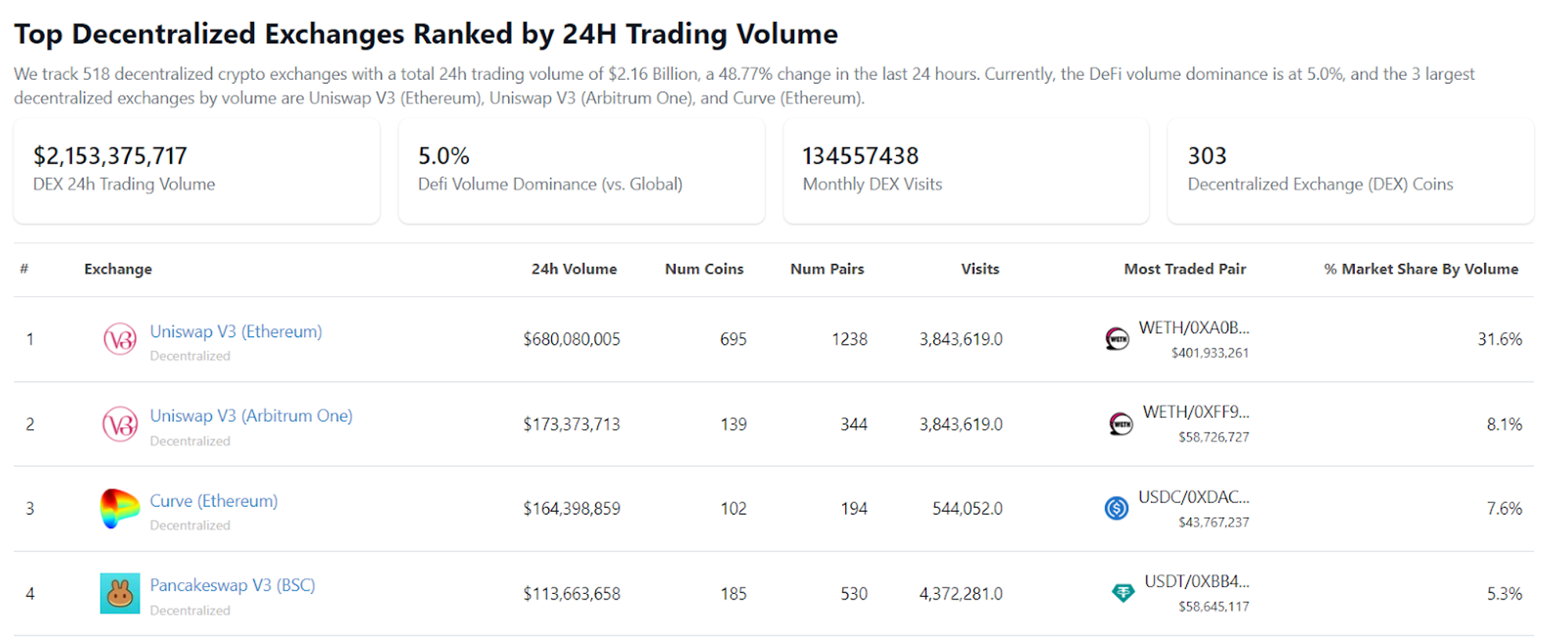Screen dimensions: 1568x637
Task: Click the Most Traded Pair header
Action: coord(1185,269)
